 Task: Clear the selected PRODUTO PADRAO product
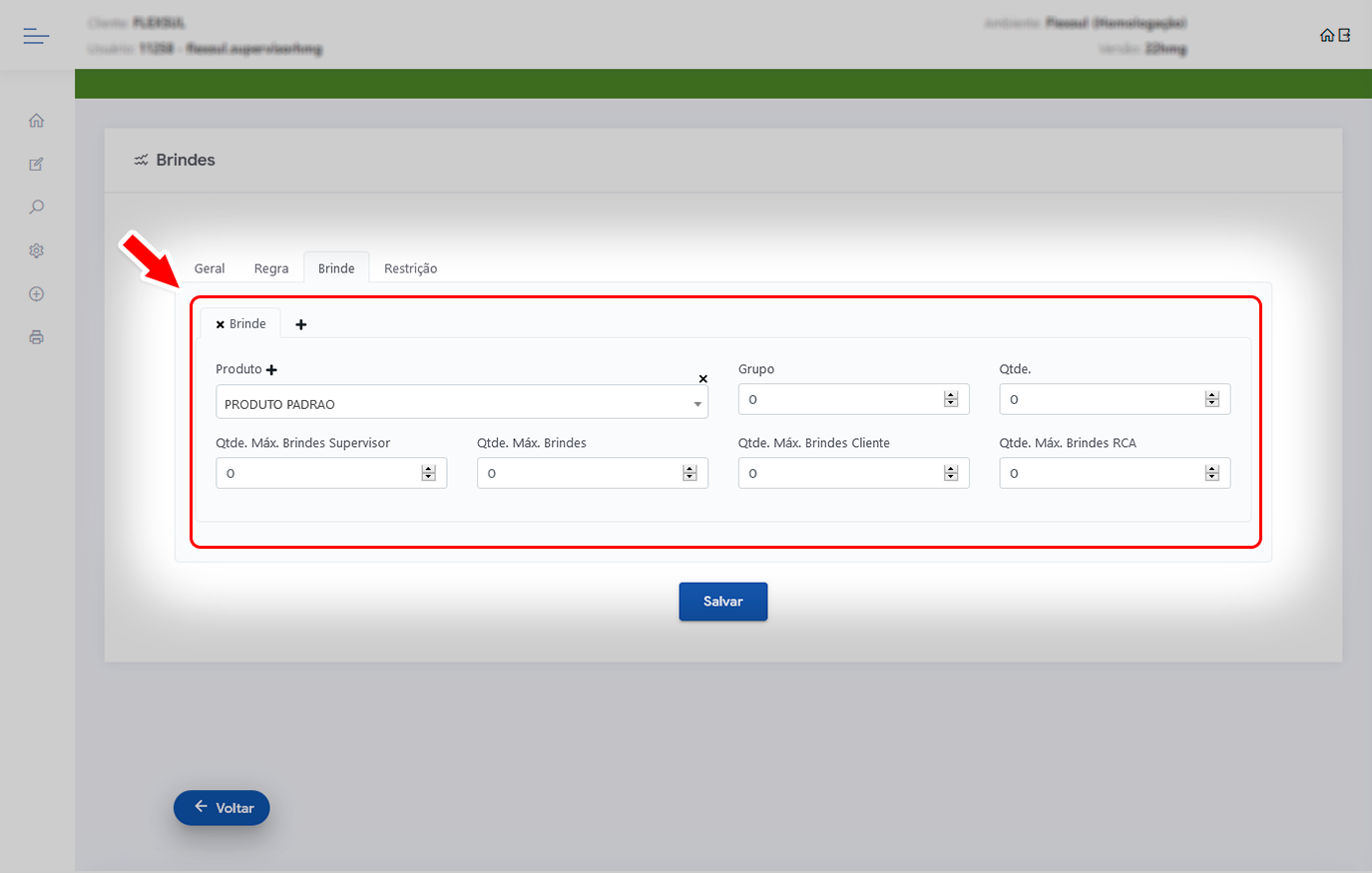click(703, 379)
